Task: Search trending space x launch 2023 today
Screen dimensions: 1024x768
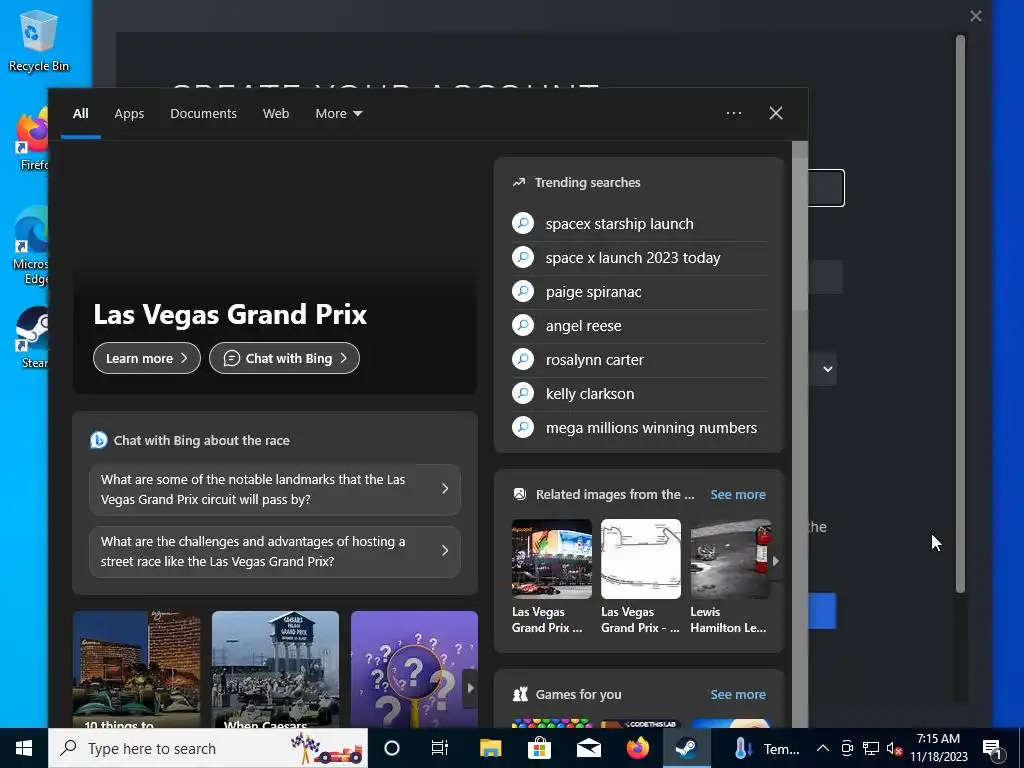Action: (639, 258)
